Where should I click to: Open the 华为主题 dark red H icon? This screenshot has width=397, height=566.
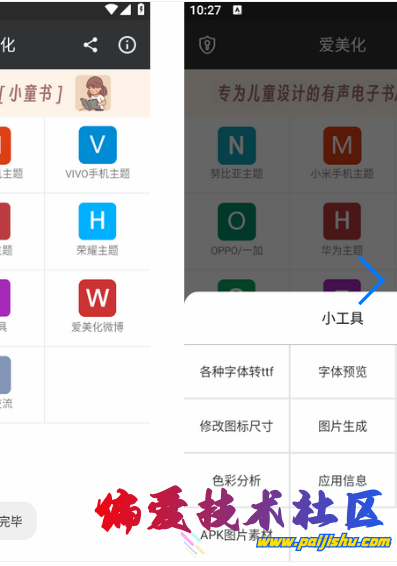point(342,221)
